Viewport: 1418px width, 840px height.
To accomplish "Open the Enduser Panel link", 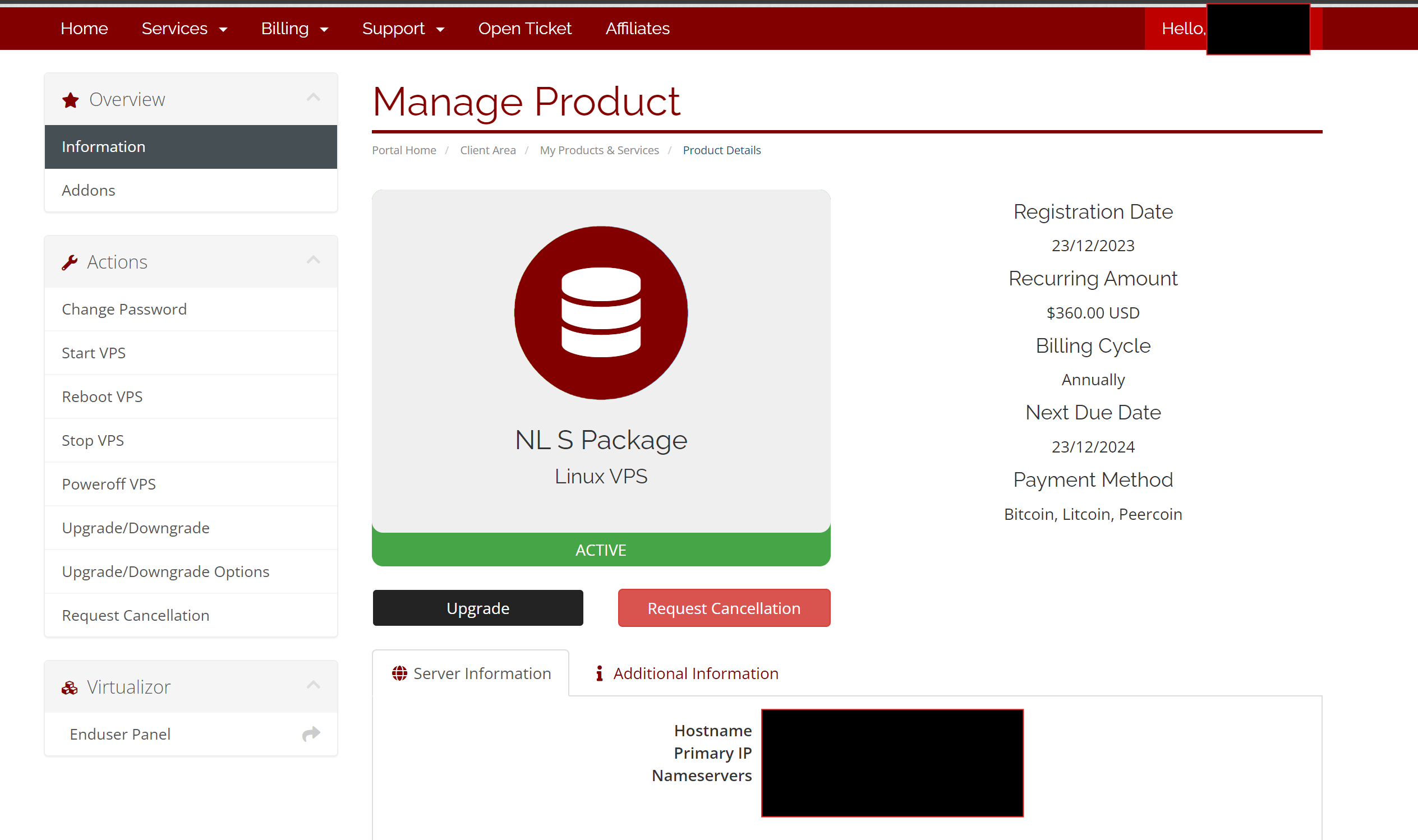I will click(191, 734).
